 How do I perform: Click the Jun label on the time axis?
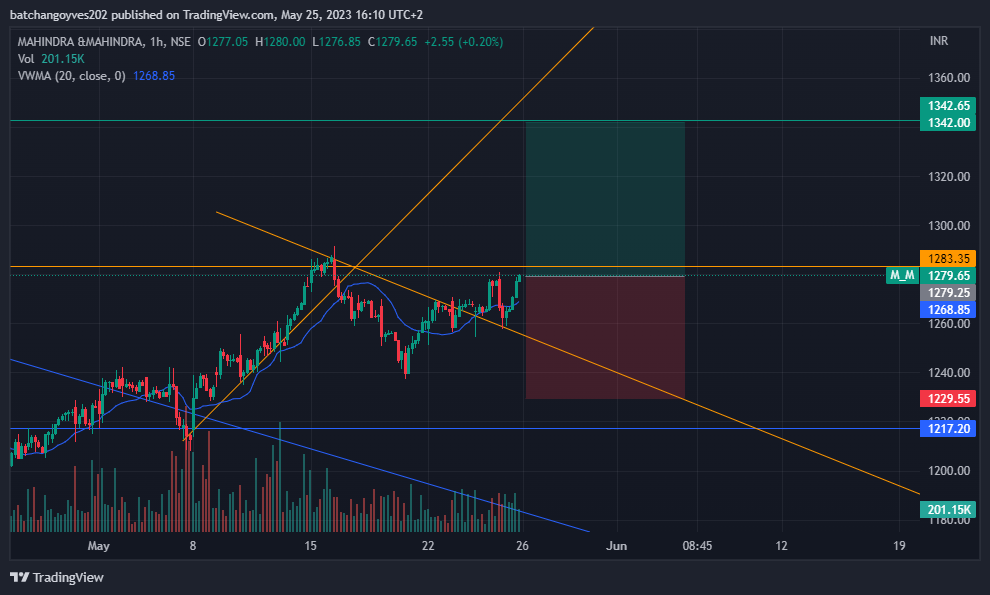point(616,546)
